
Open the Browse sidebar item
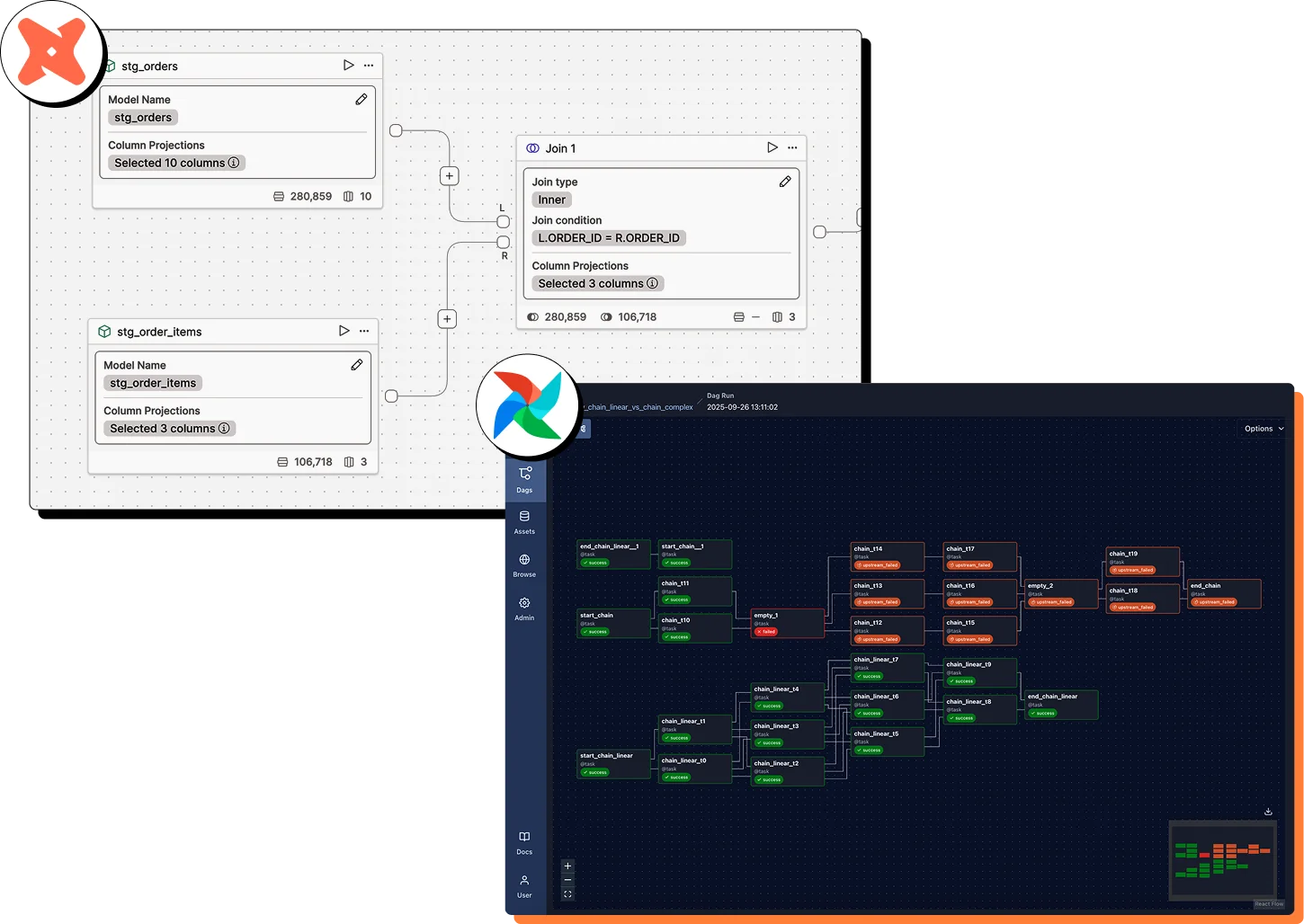tap(524, 565)
